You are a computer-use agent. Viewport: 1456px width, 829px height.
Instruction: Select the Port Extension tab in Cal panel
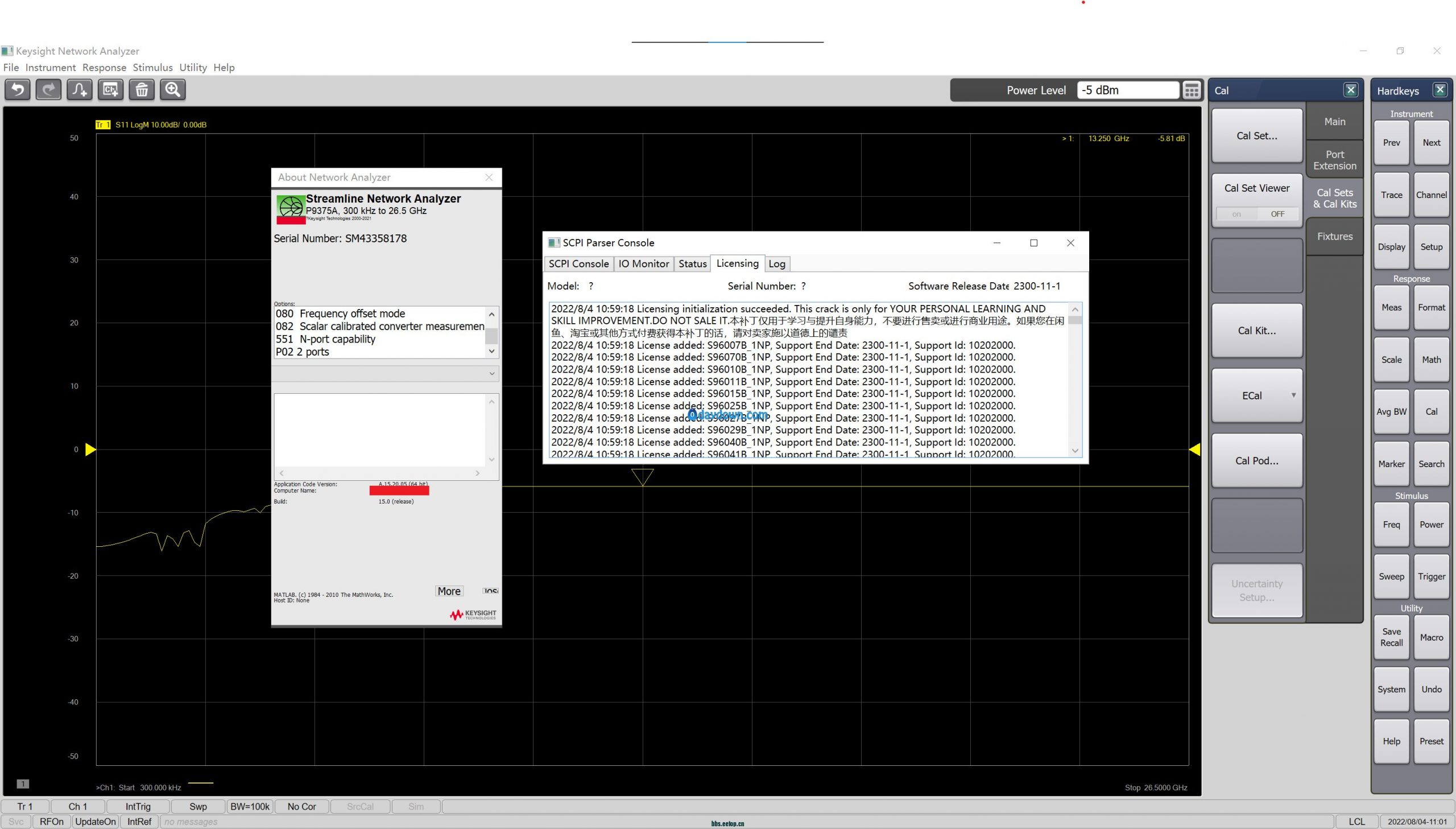pyautogui.click(x=1334, y=160)
